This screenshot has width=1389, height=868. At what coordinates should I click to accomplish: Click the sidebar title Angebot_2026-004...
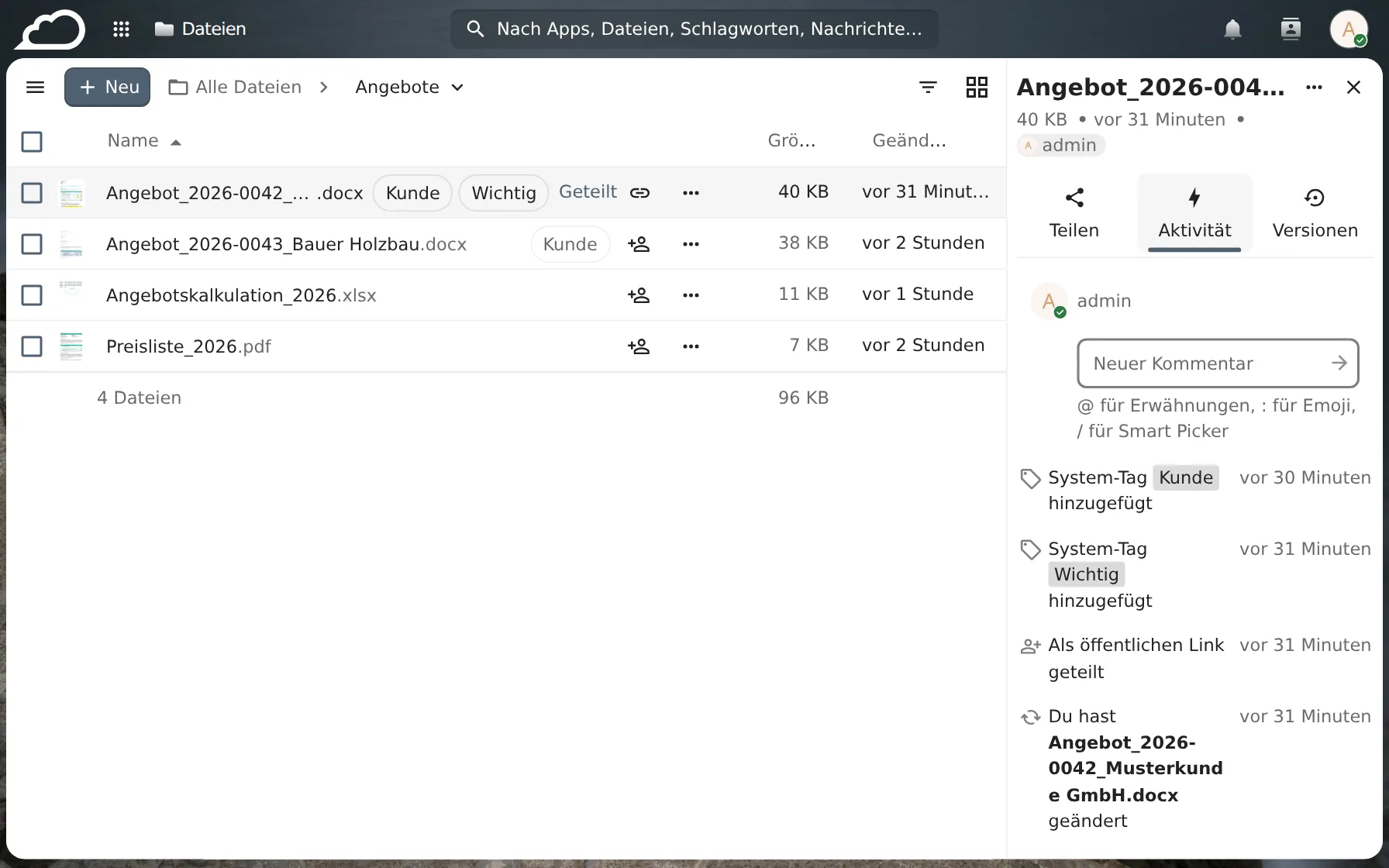coord(1150,87)
